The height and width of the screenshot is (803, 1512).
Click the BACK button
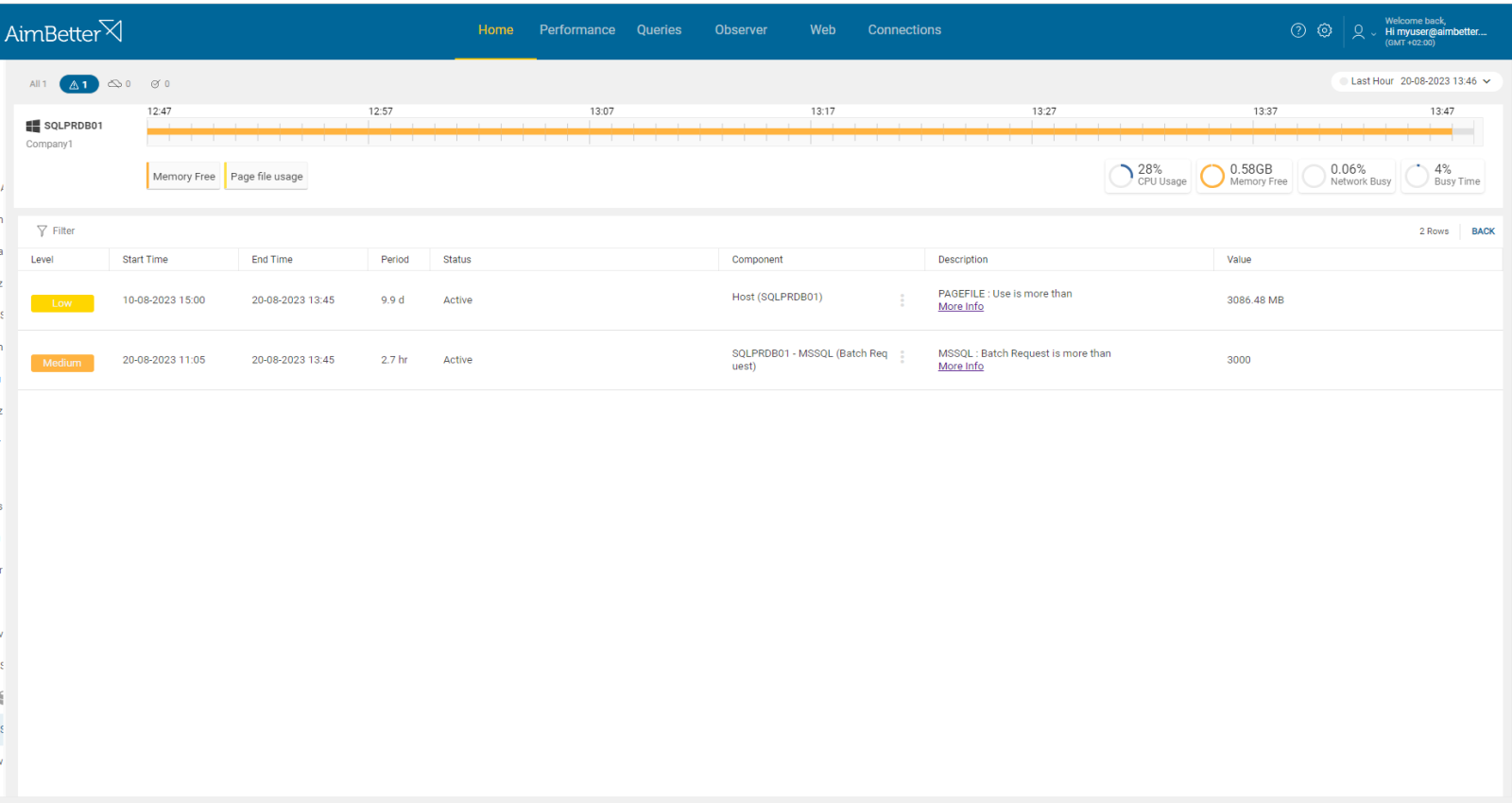coord(1483,231)
